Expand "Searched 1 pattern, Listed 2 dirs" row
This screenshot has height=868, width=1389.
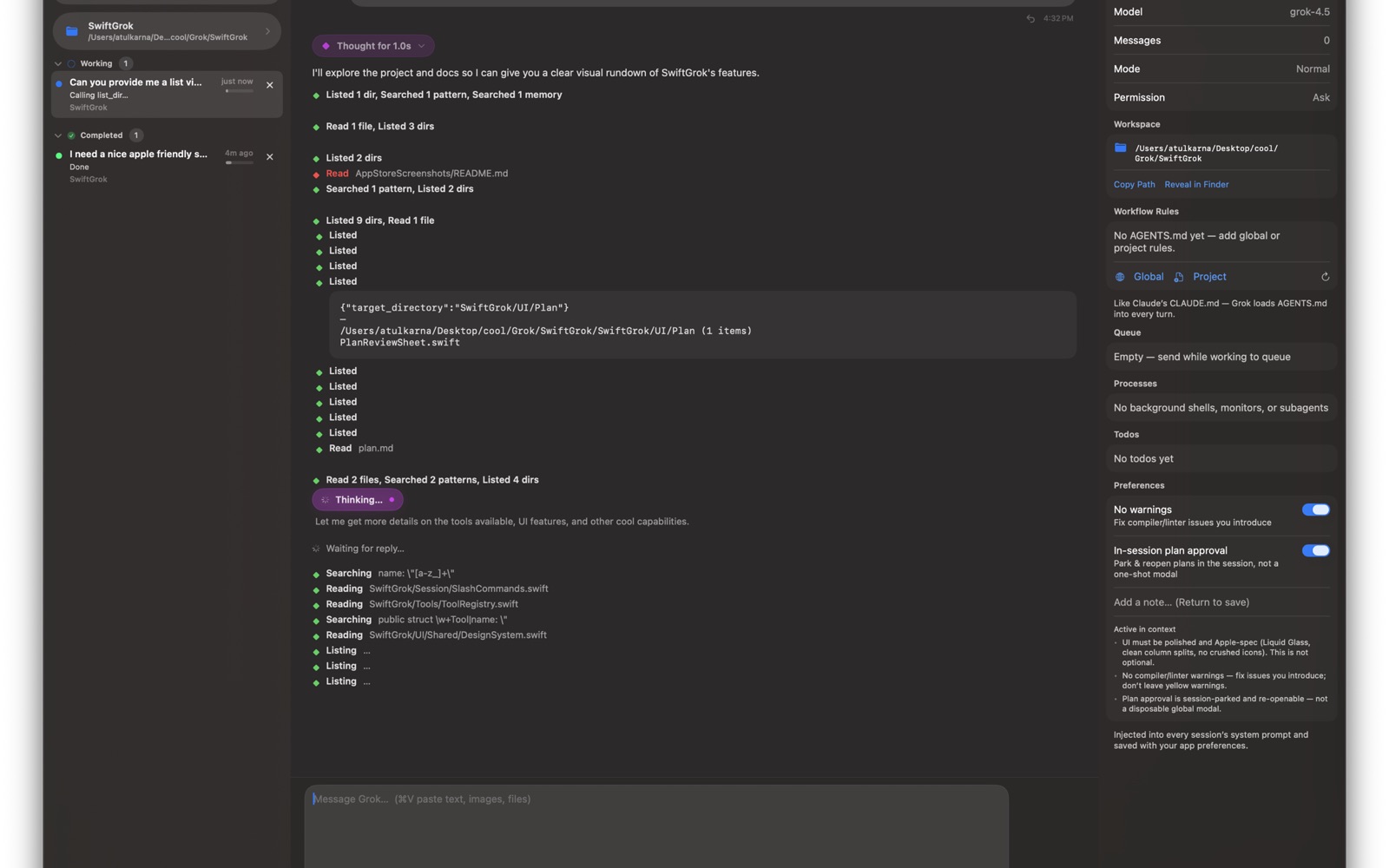[x=399, y=189]
